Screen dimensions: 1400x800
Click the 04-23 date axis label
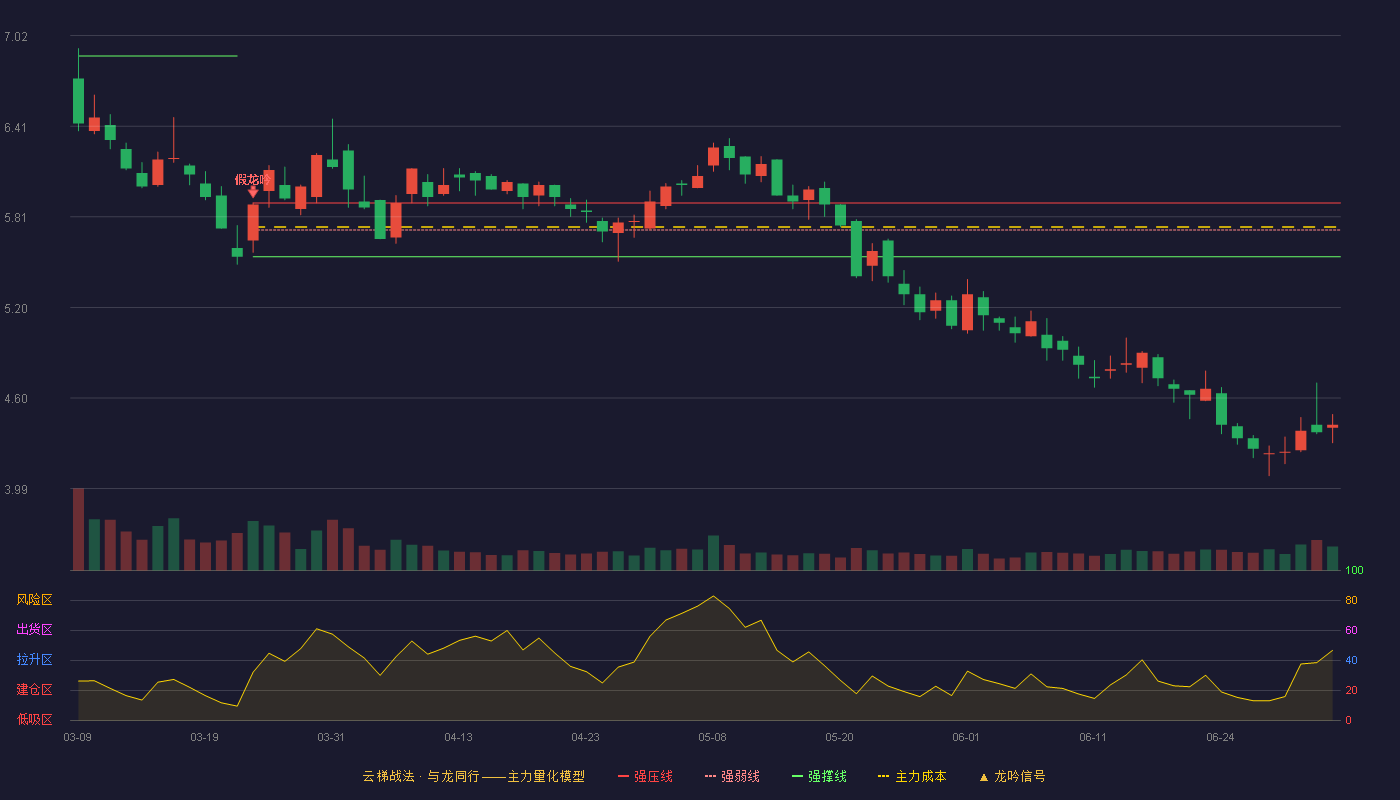click(x=585, y=737)
